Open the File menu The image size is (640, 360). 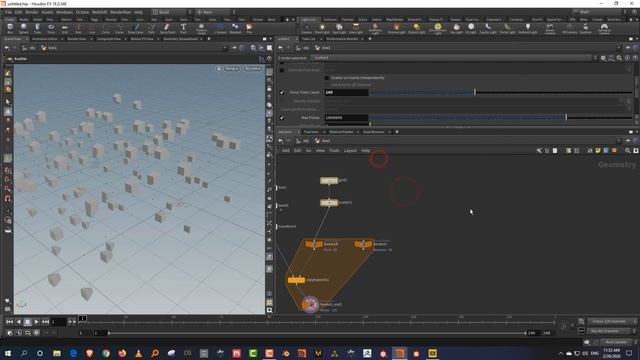[8, 12]
